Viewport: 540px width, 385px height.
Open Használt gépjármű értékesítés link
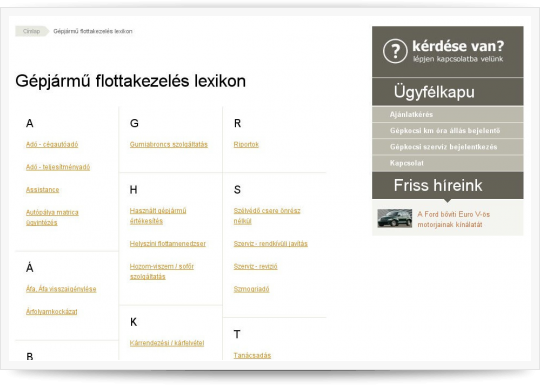pos(158,216)
